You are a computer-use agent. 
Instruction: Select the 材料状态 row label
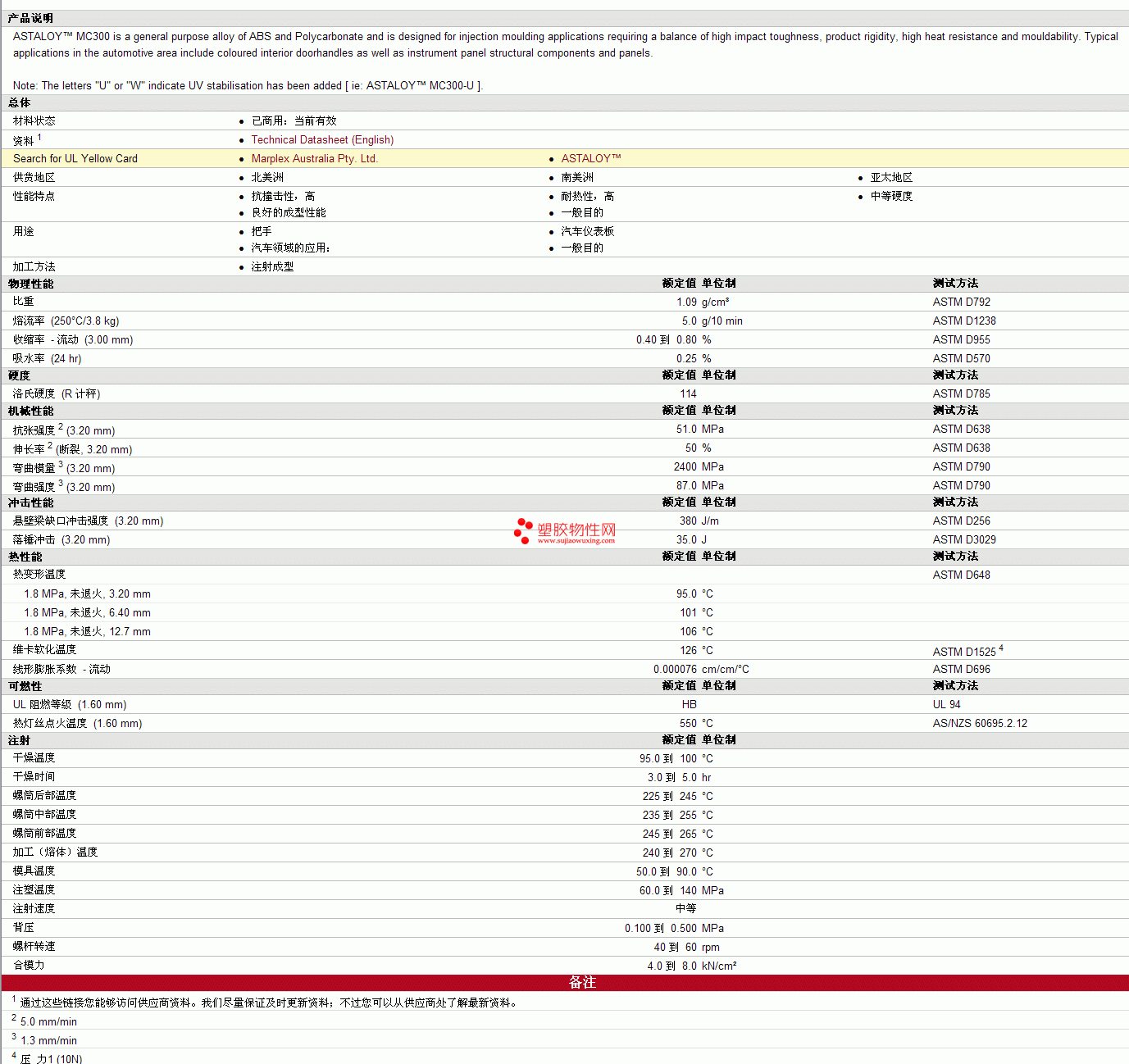tap(34, 121)
